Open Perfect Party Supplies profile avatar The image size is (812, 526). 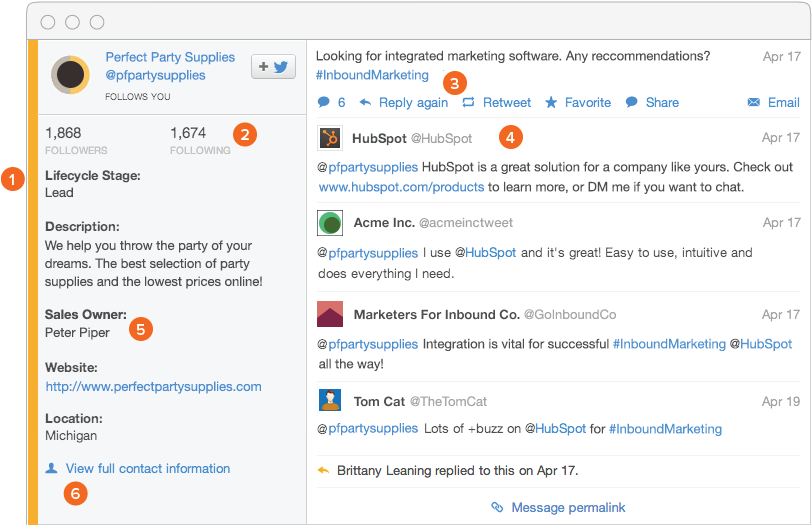70,75
